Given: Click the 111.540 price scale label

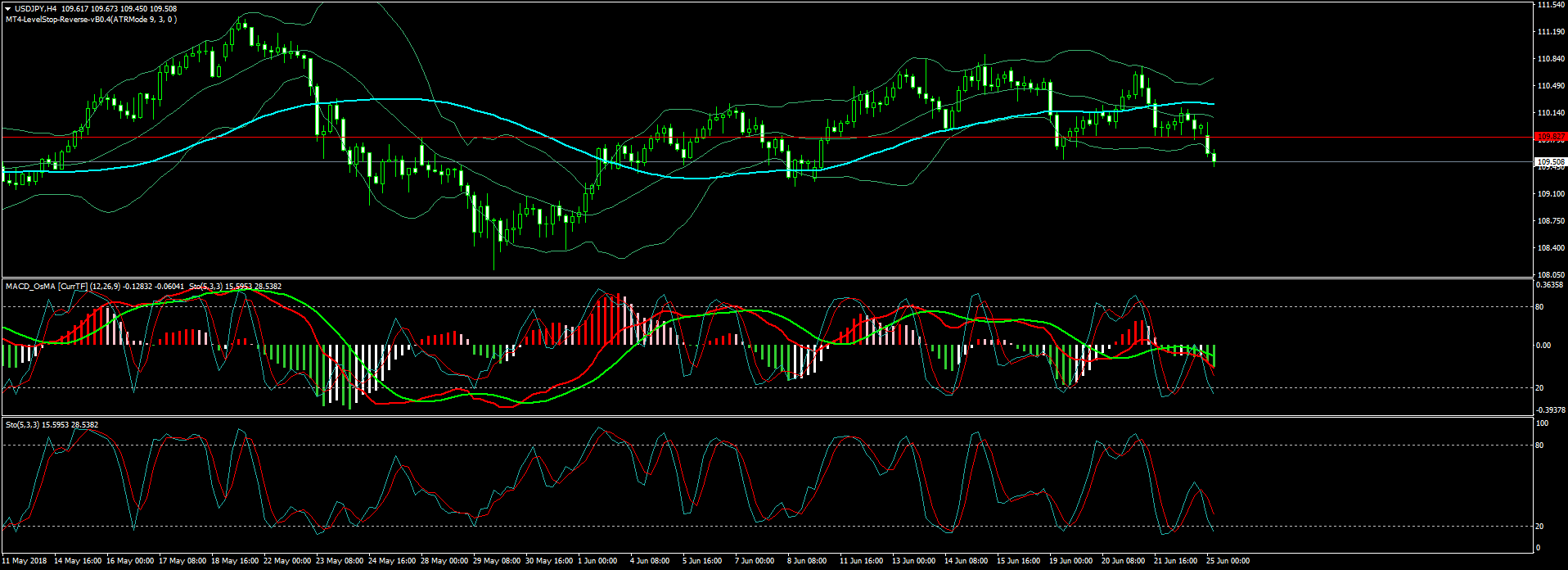Looking at the screenshot, I should [1551, 5].
